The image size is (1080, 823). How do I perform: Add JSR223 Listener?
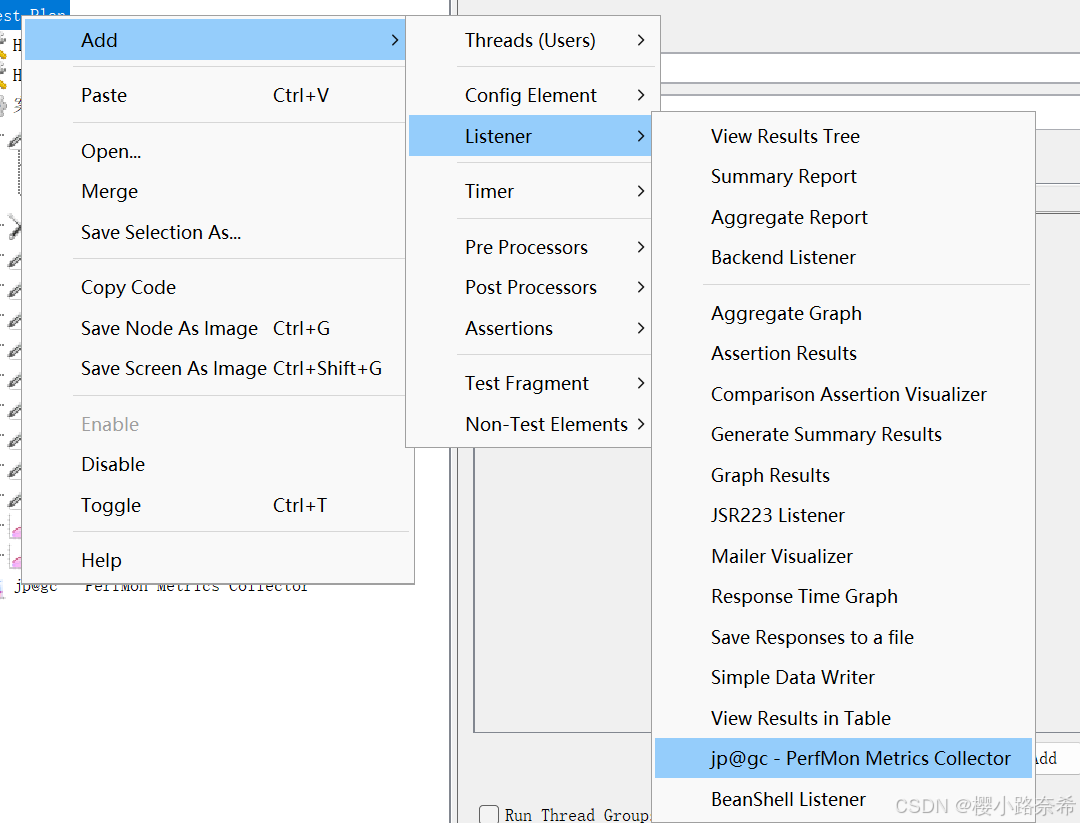tap(843, 515)
